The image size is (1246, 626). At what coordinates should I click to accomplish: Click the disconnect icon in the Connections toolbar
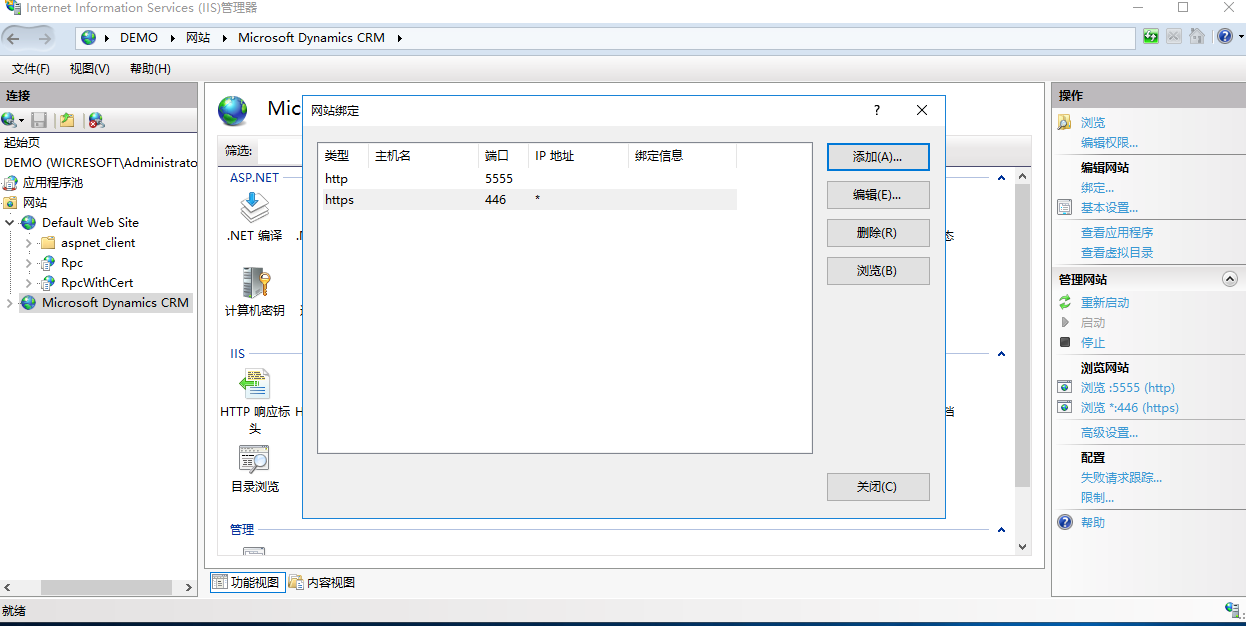click(x=96, y=120)
